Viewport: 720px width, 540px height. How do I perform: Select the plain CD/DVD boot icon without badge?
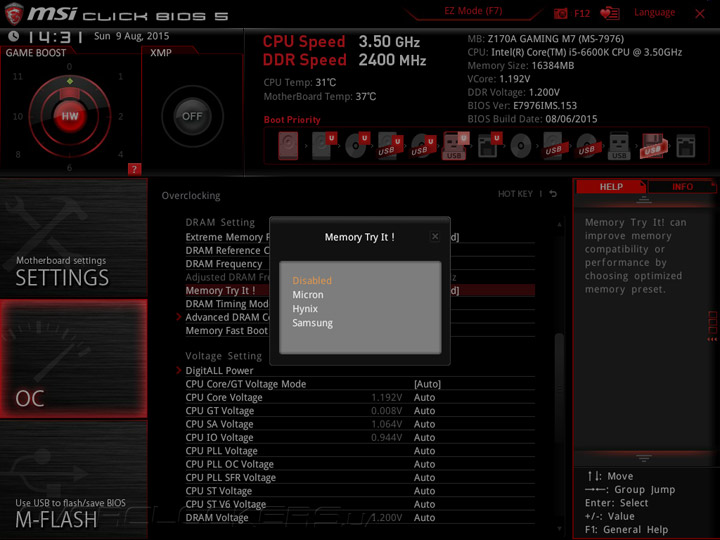[x=521, y=146]
